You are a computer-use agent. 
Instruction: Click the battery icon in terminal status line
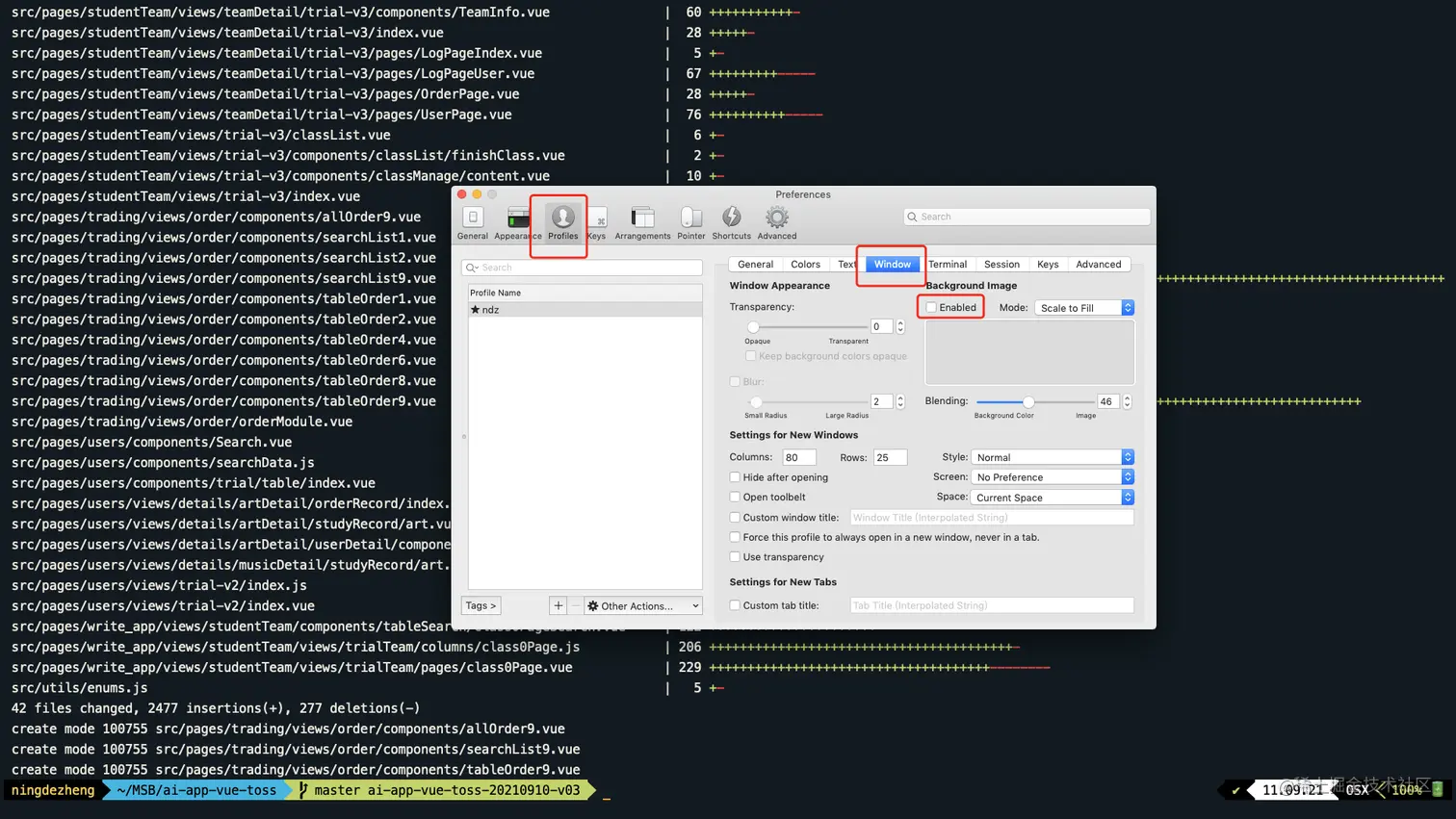tap(1438, 789)
